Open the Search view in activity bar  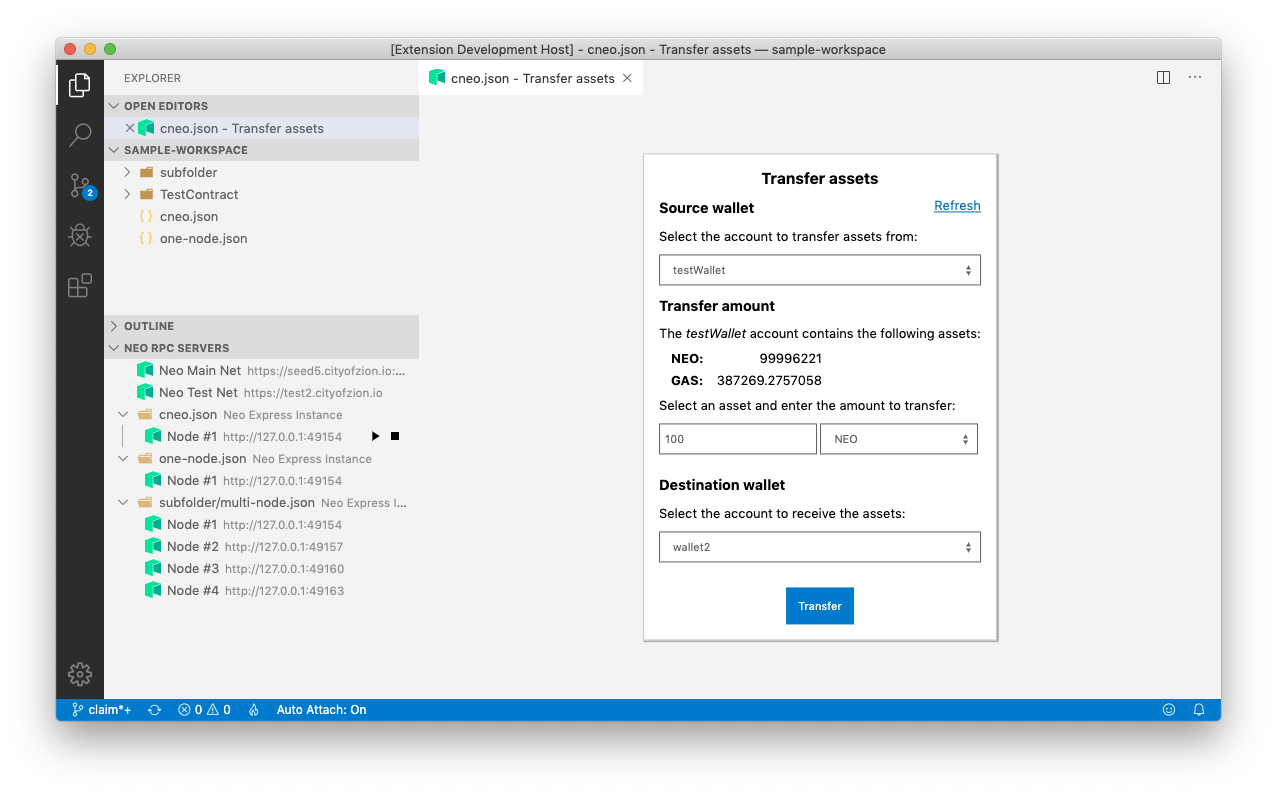click(80, 135)
